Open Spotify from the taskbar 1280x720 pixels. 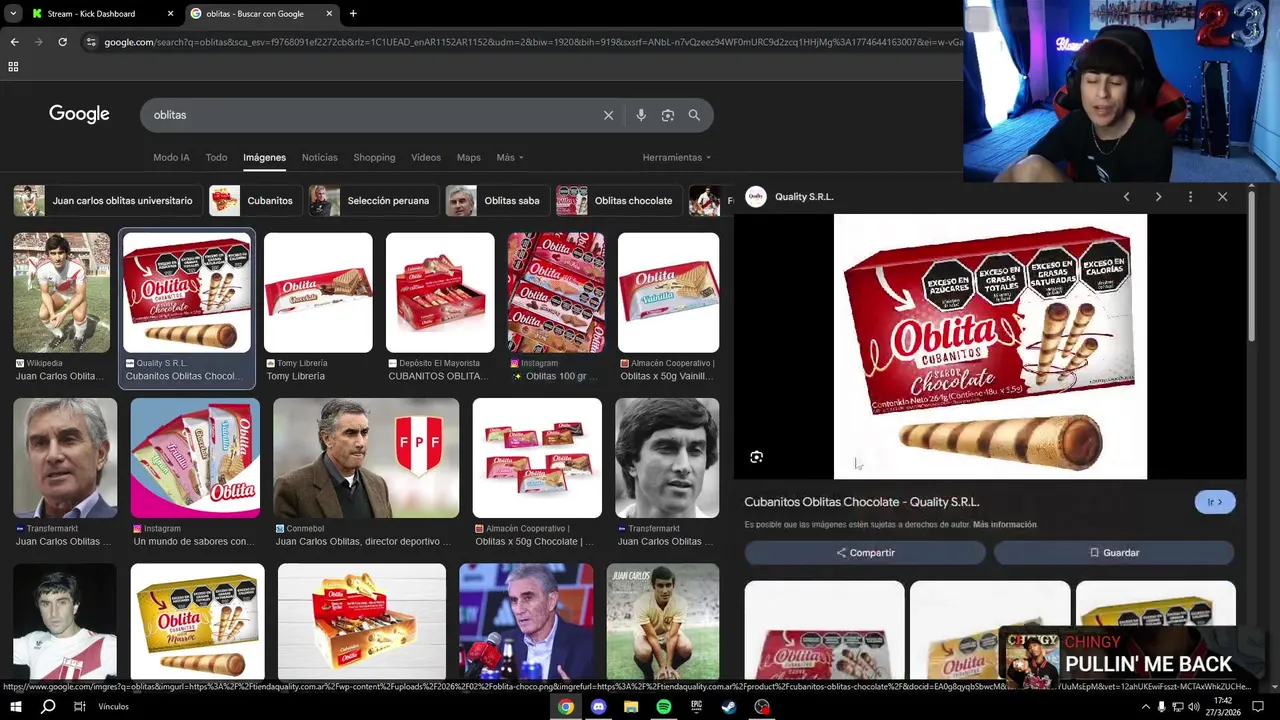(664, 707)
